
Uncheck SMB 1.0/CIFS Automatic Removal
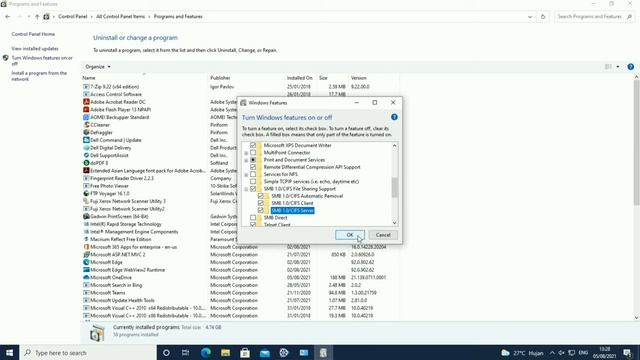(x=260, y=196)
